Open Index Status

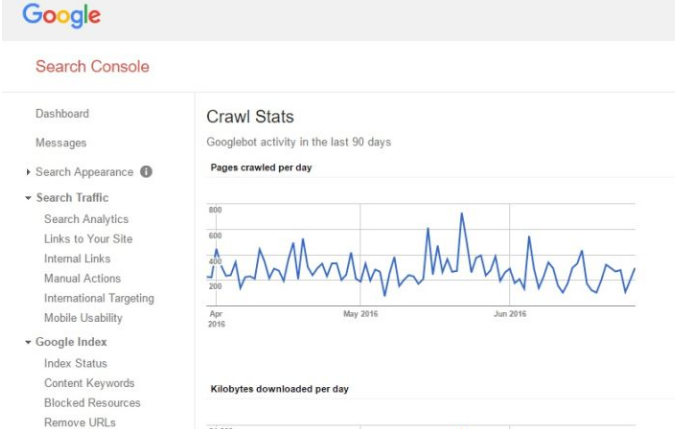tap(76, 363)
